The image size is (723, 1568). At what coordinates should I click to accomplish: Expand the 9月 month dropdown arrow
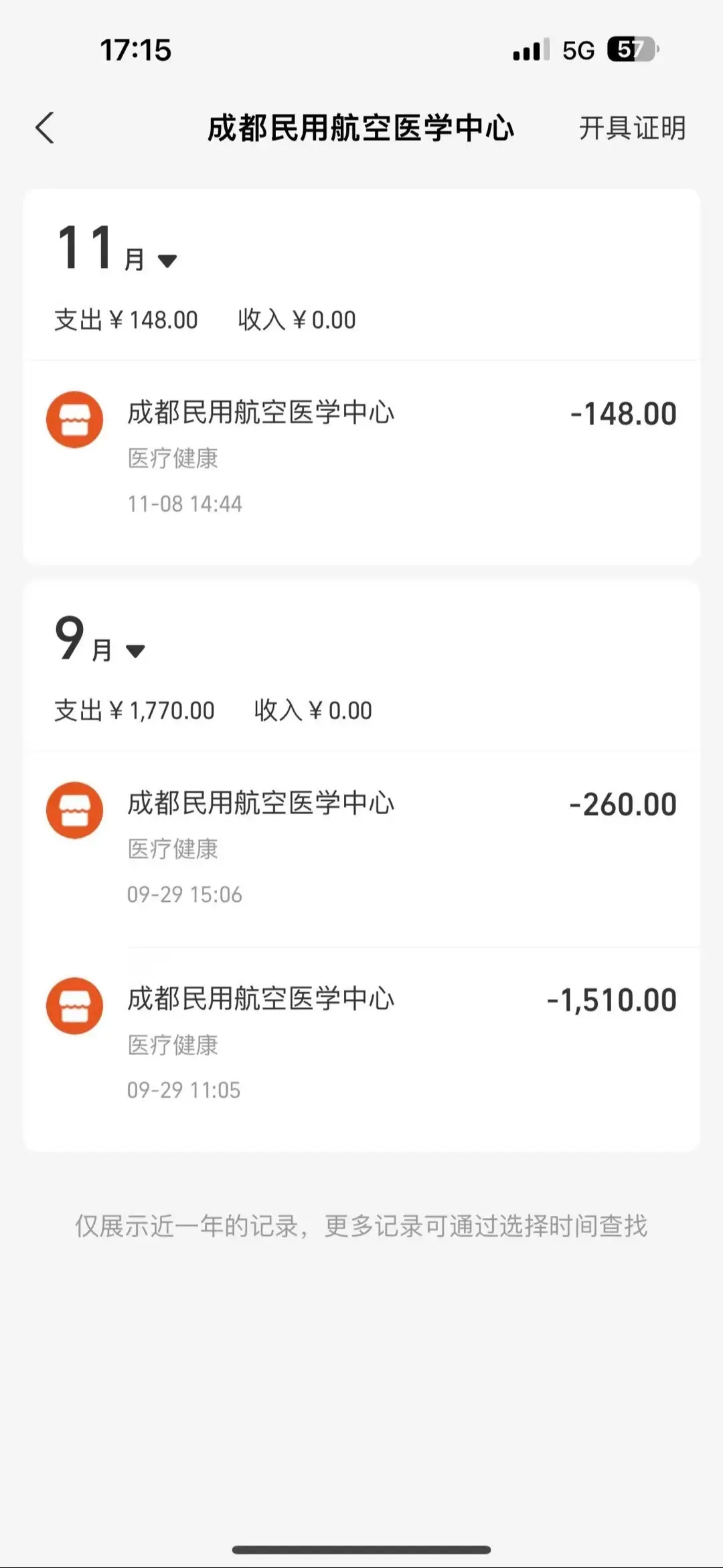[135, 651]
